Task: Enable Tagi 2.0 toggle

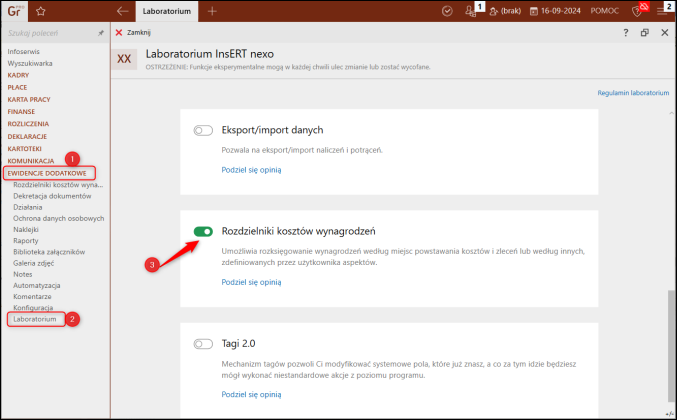Action: 203,344
